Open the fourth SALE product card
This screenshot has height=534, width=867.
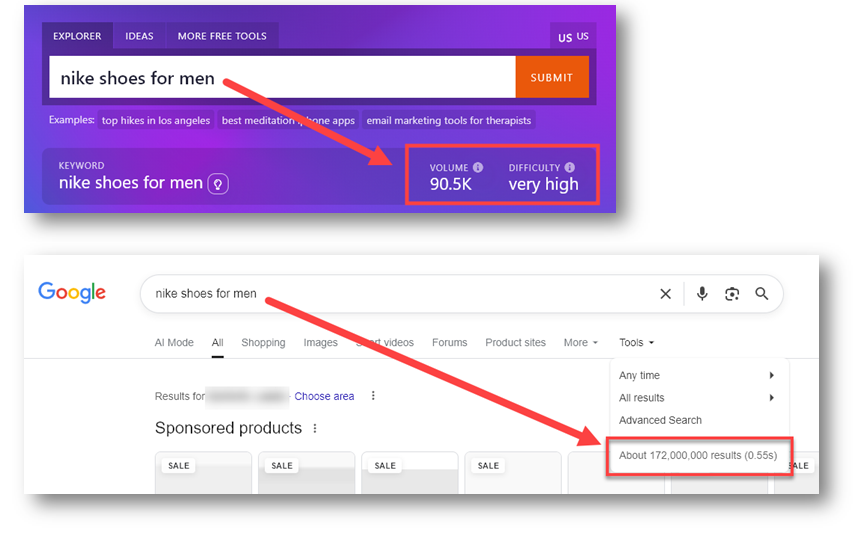coord(513,473)
